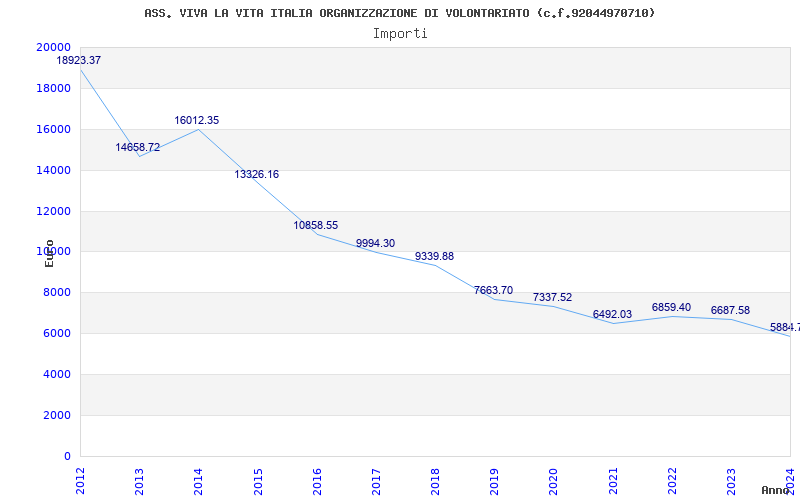
Task: Select the data label 7663.70
Action: [493, 290]
